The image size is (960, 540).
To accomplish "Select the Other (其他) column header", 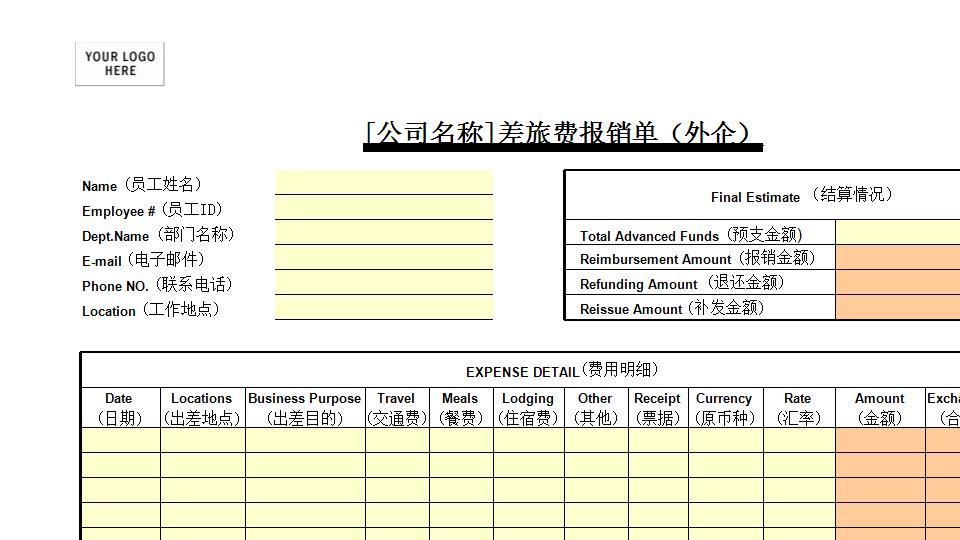I will point(596,408).
